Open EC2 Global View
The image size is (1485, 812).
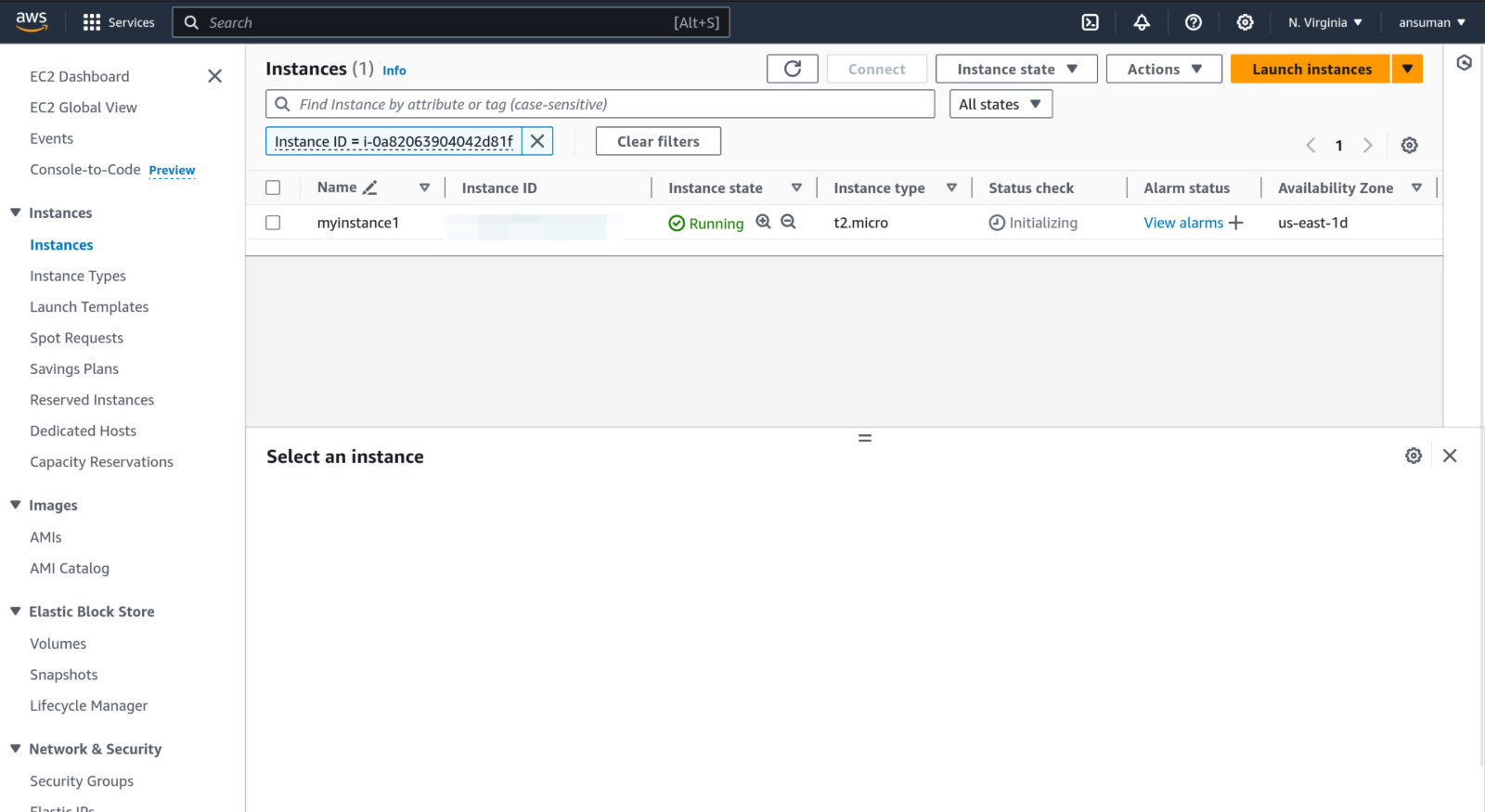click(x=84, y=108)
